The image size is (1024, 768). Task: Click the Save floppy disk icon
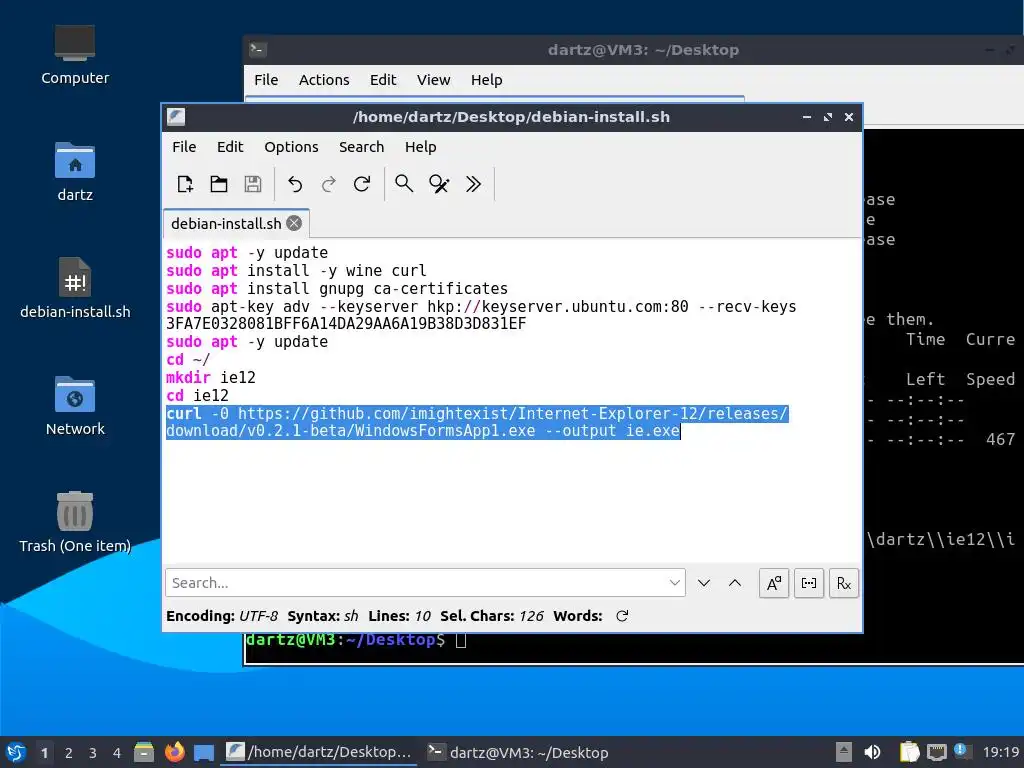253,184
